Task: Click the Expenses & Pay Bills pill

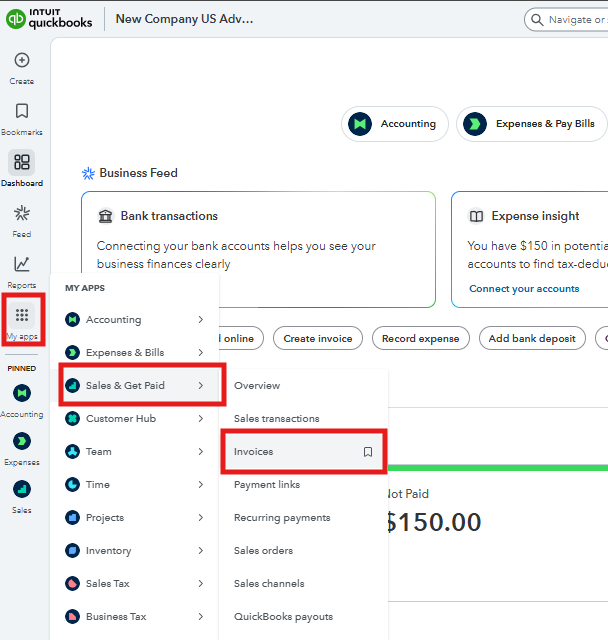Action: 532,124
